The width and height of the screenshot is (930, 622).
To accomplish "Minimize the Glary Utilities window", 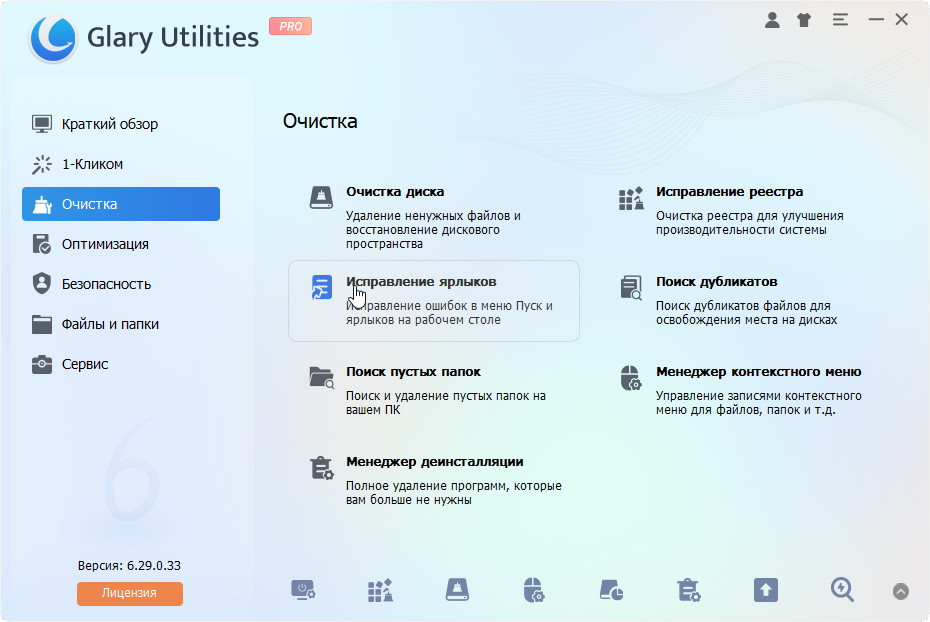I will [876, 20].
